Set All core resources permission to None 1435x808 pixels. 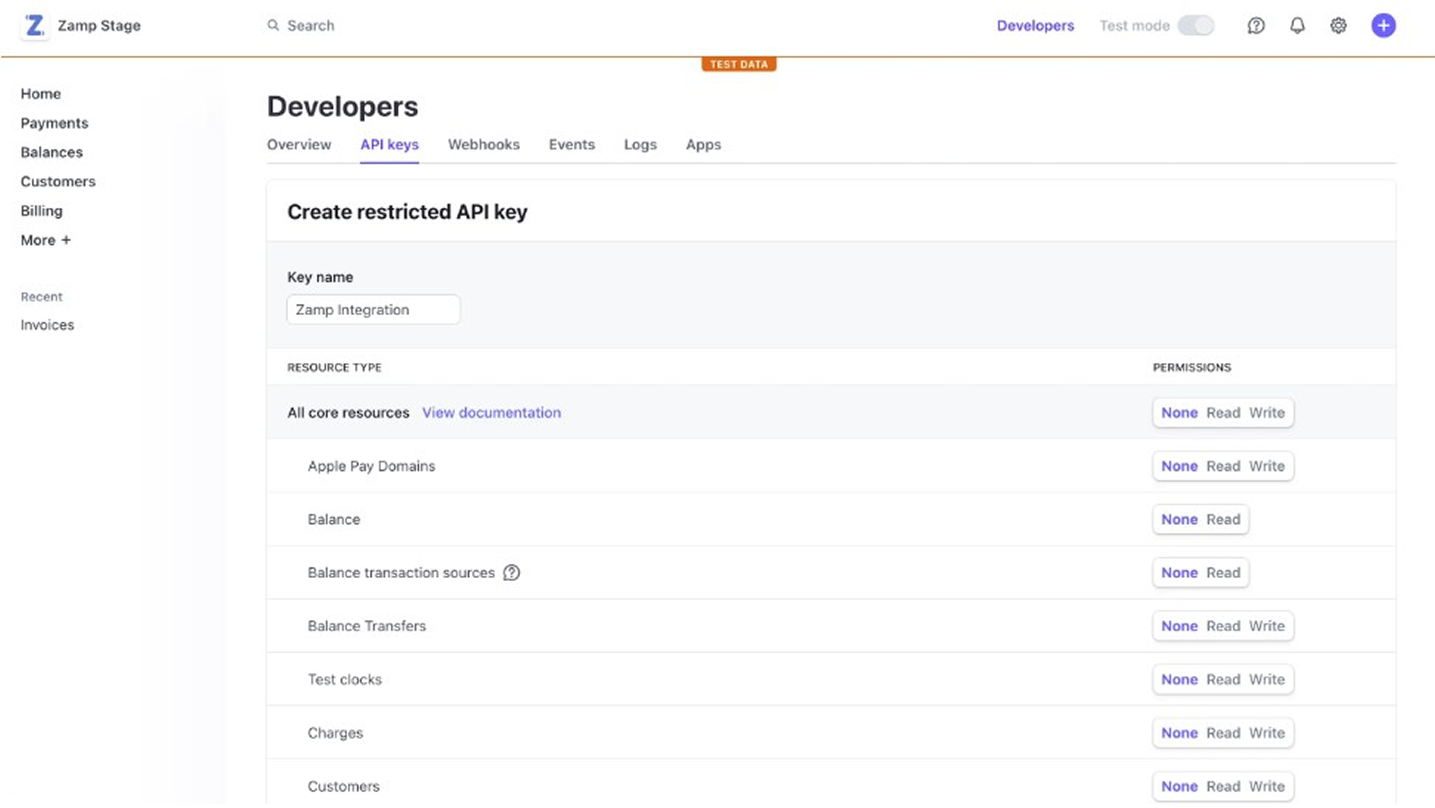[x=1179, y=413]
